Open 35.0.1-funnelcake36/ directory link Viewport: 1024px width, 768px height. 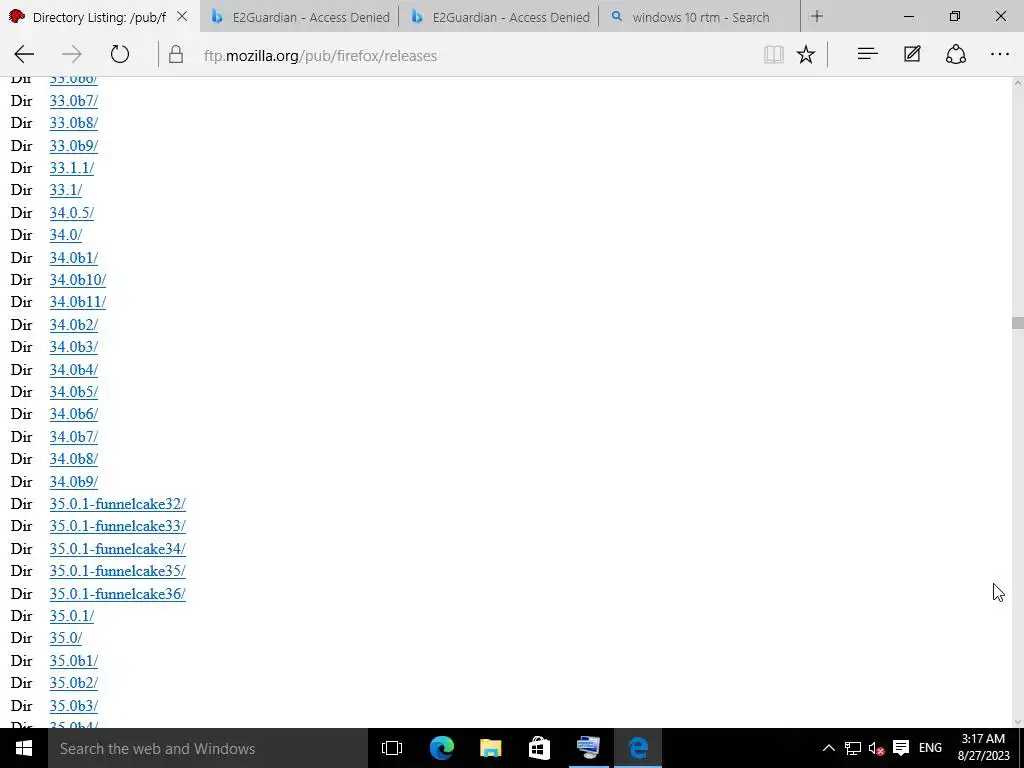(x=118, y=594)
